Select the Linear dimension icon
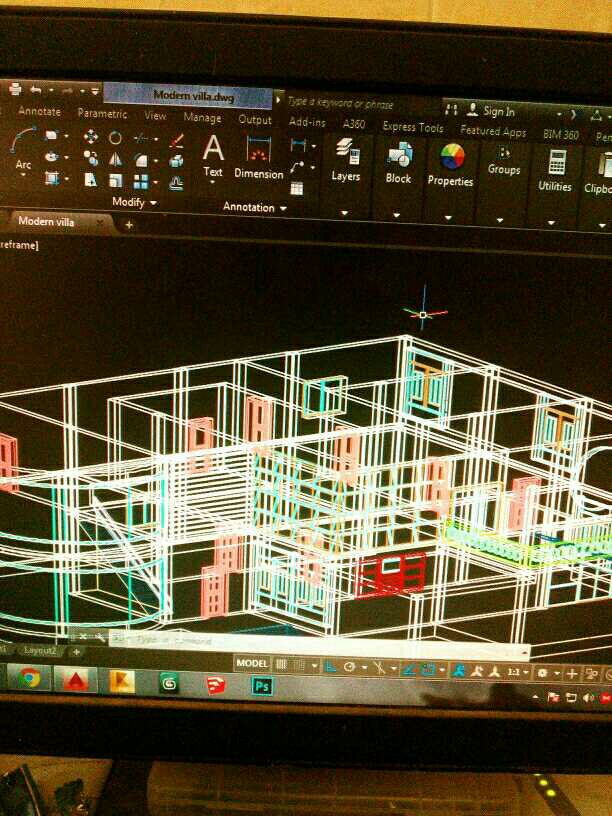The height and width of the screenshot is (816, 612). click(298, 145)
